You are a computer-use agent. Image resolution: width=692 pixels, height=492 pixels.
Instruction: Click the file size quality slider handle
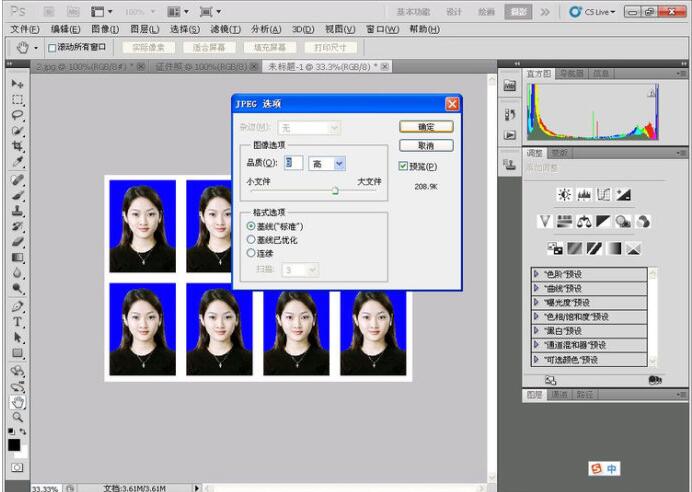click(335, 190)
